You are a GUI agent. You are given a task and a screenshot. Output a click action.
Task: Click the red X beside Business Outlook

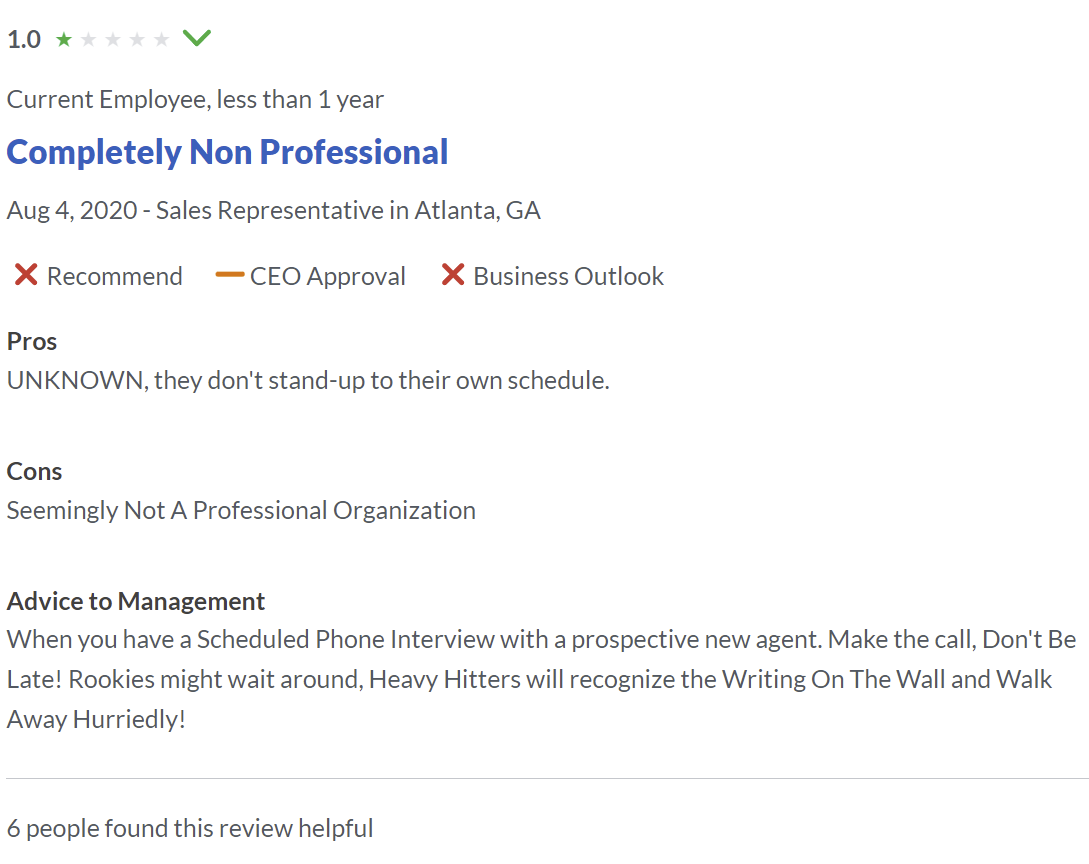point(453,275)
